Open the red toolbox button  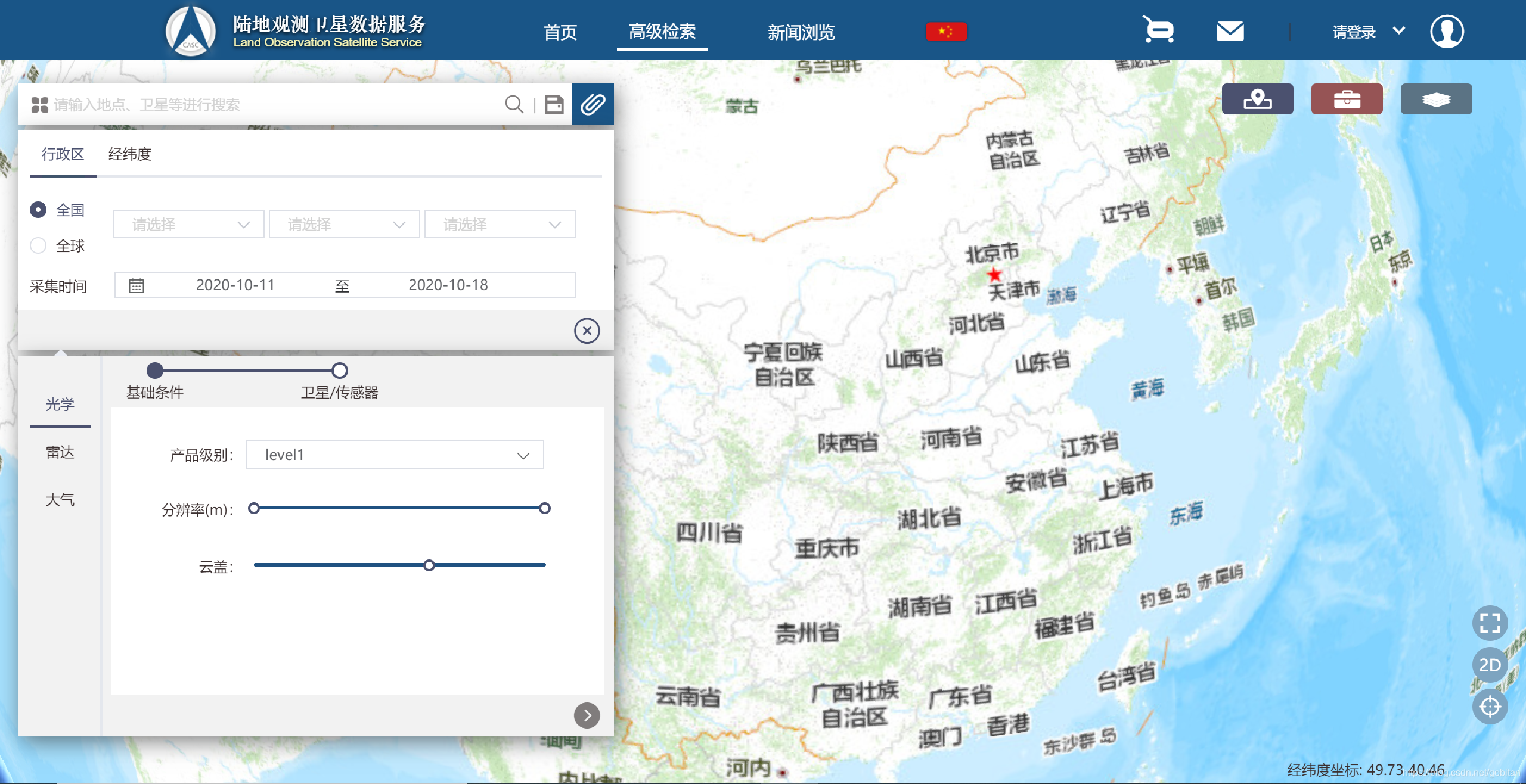[x=1347, y=99]
